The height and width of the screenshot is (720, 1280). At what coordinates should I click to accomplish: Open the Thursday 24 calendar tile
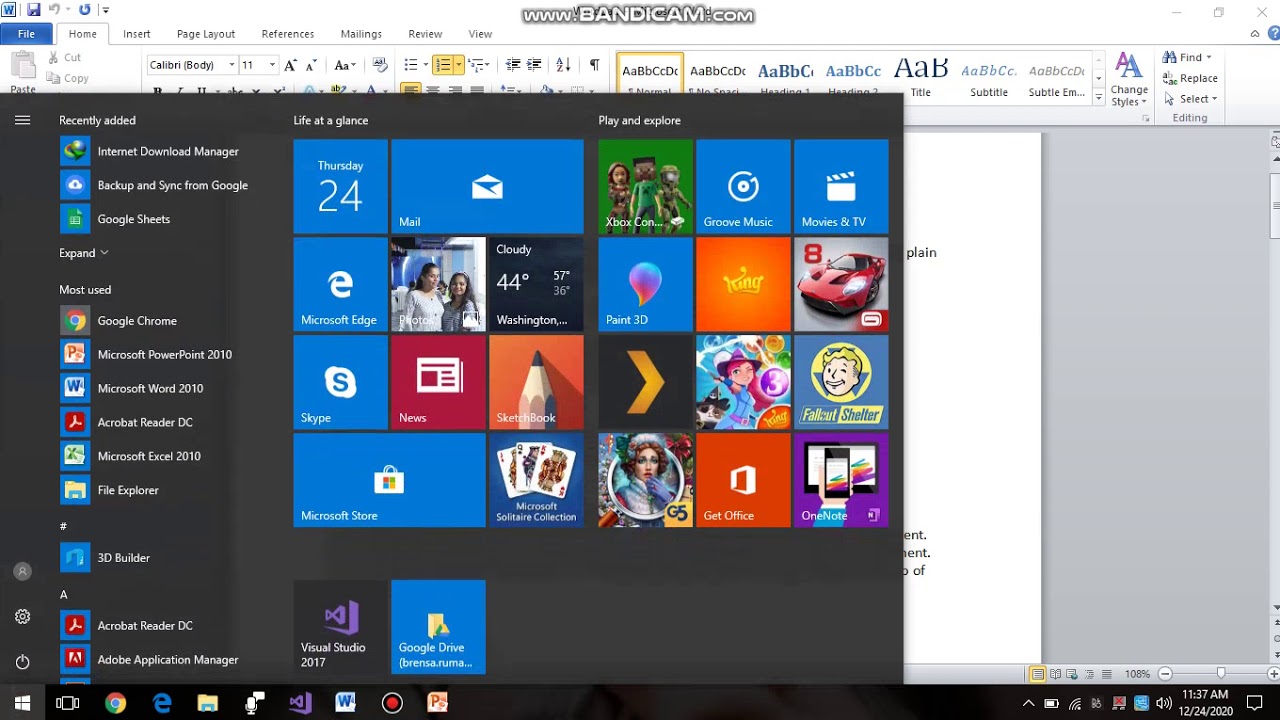(340, 186)
